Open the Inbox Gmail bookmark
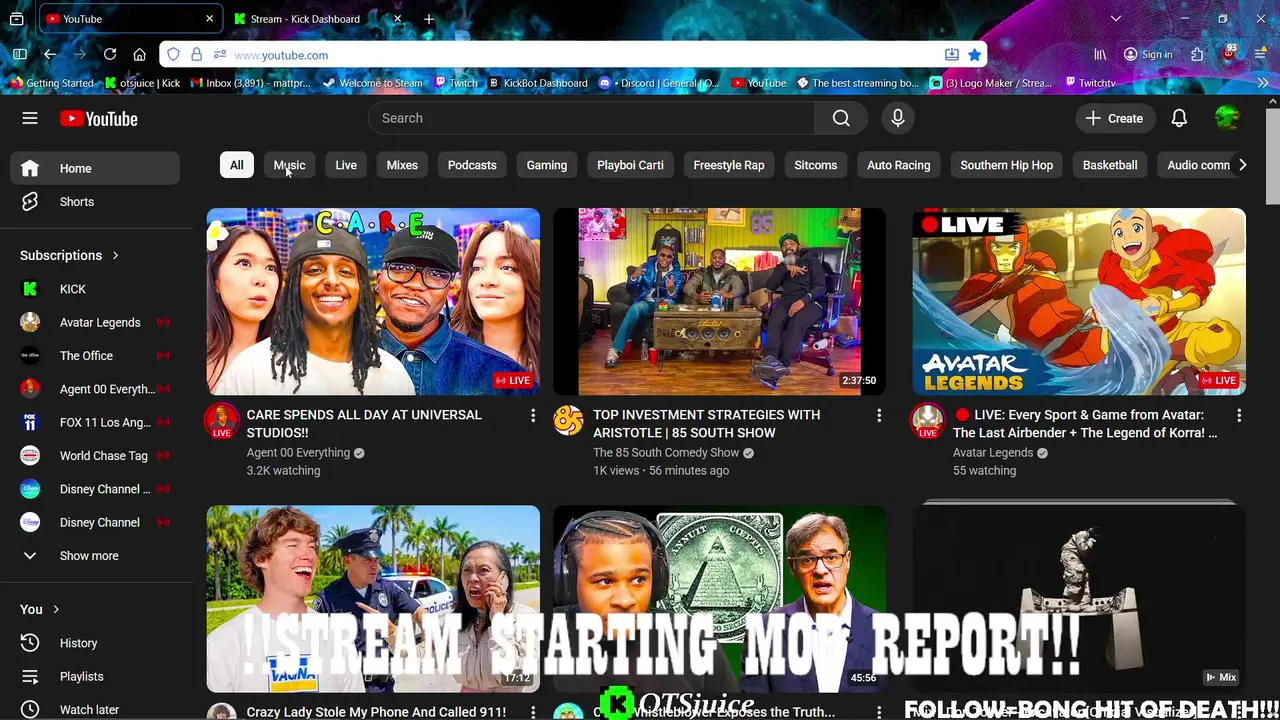Screen dimensions: 1280x720 (x=251, y=83)
